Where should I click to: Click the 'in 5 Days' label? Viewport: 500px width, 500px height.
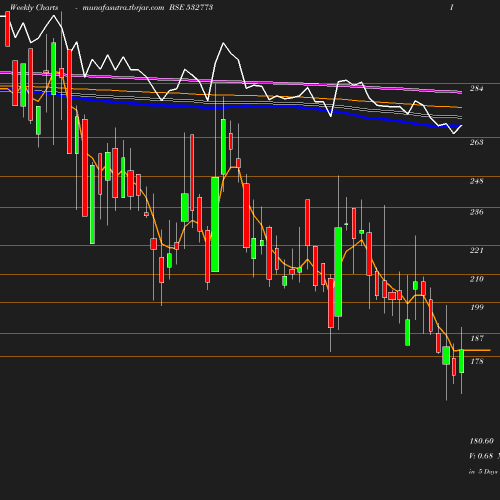coord(483,472)
